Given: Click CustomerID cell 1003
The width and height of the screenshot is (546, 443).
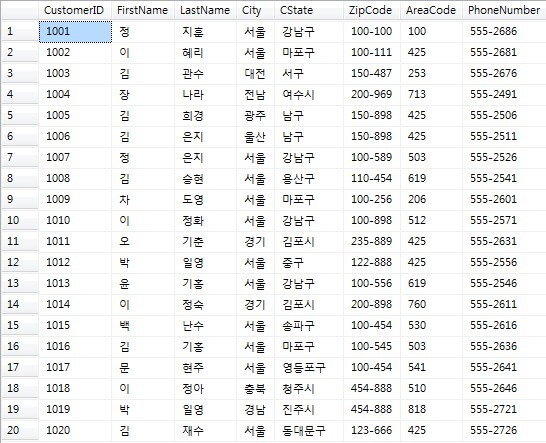Looking at the screenshot, I should pos(75,73).
